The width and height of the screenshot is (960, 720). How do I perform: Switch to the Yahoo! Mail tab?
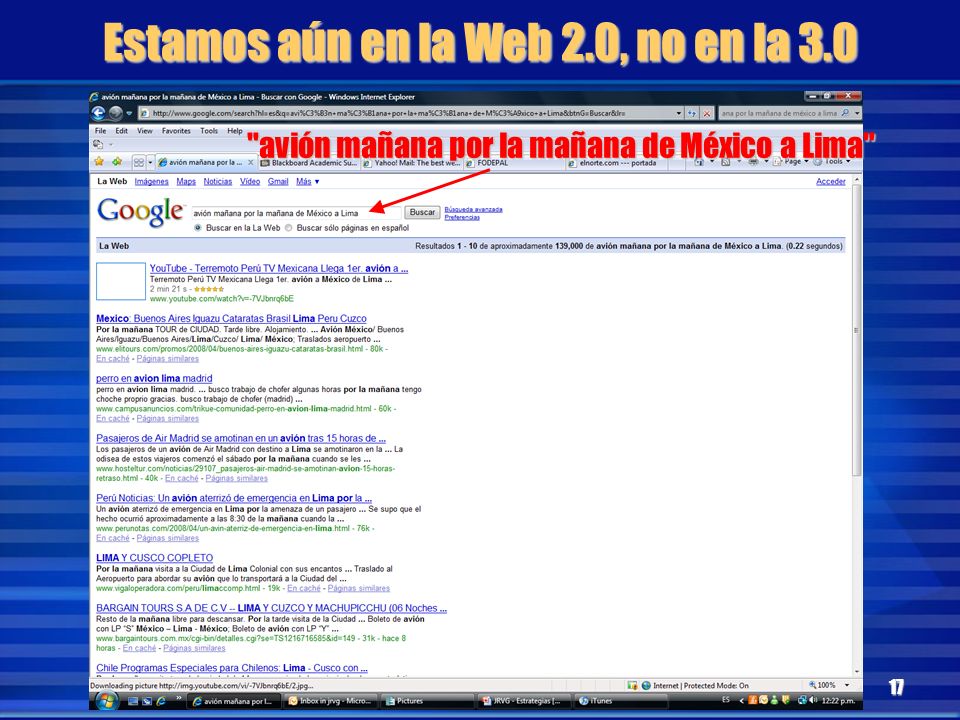pyautogui.click(x=411, y=163)
